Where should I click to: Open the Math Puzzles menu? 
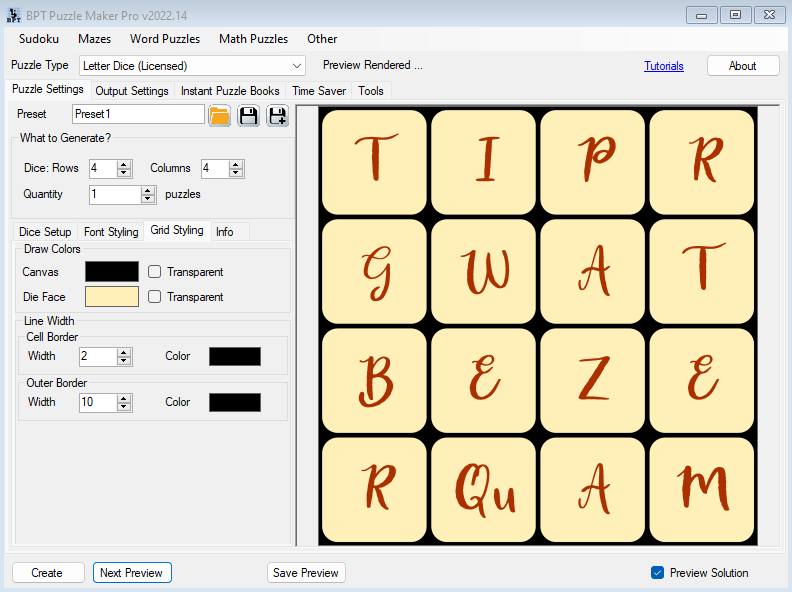[x=253, y=39]
